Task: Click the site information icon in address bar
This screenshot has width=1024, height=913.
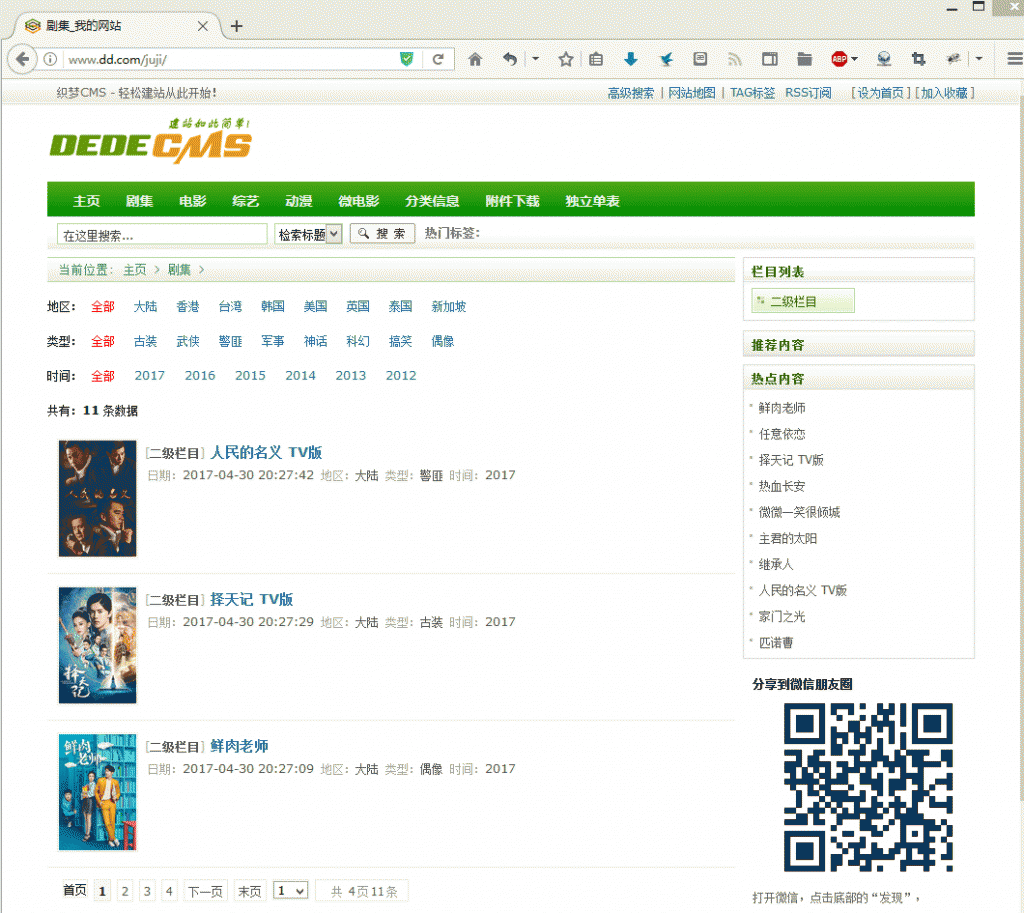Action: [x=50, y=59]
